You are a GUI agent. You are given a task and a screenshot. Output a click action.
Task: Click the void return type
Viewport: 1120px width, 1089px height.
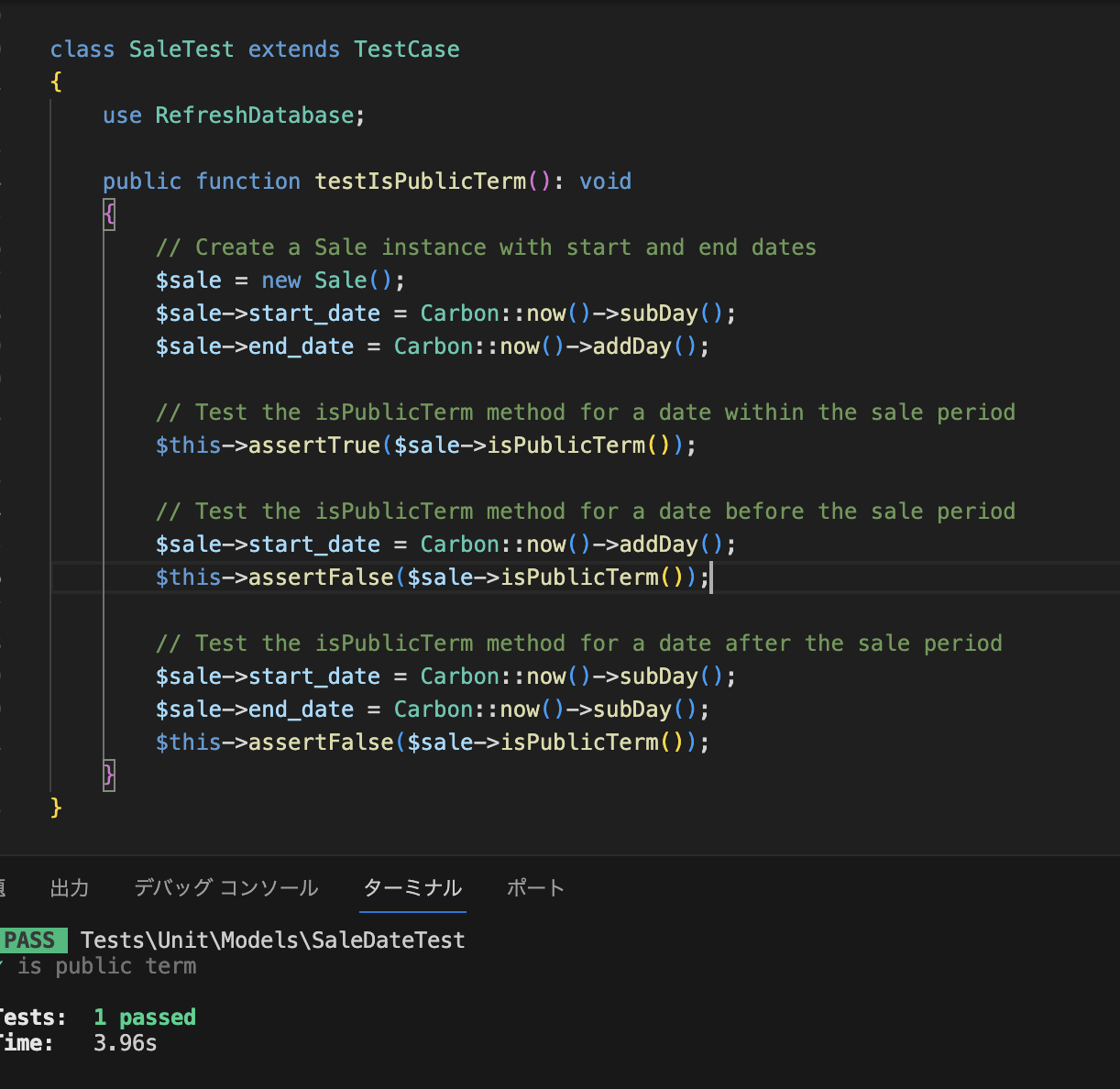605,181
